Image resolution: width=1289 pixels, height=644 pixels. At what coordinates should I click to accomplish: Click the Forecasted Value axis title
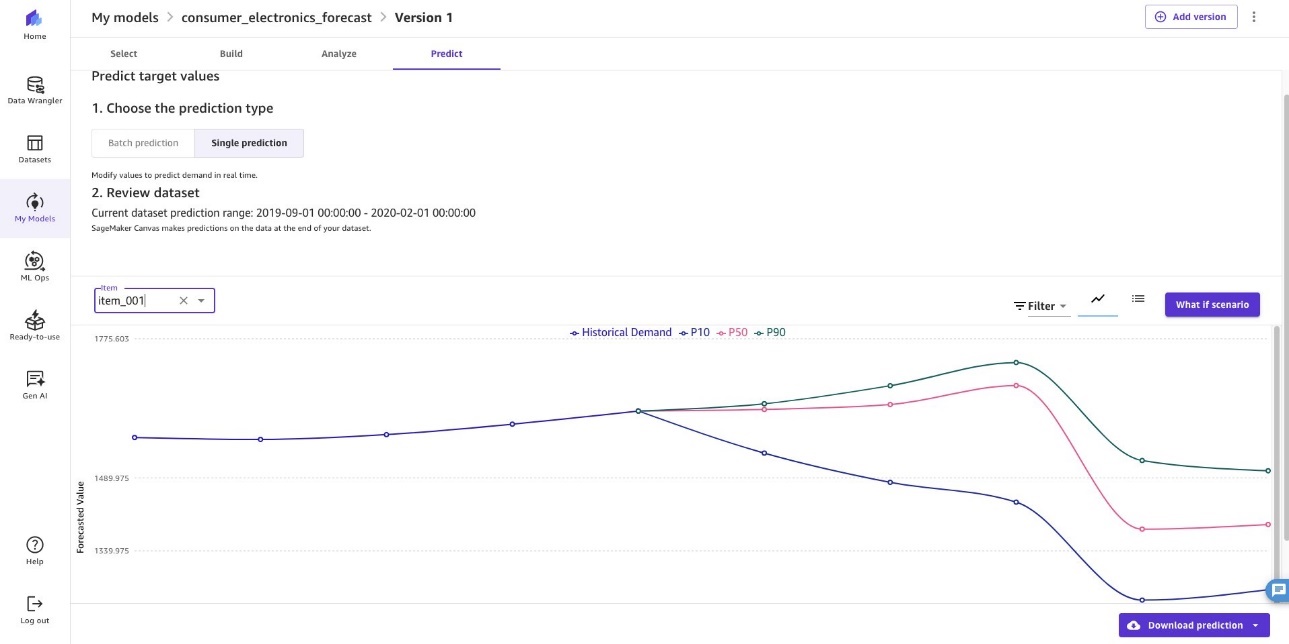click(x=81, y=517)
